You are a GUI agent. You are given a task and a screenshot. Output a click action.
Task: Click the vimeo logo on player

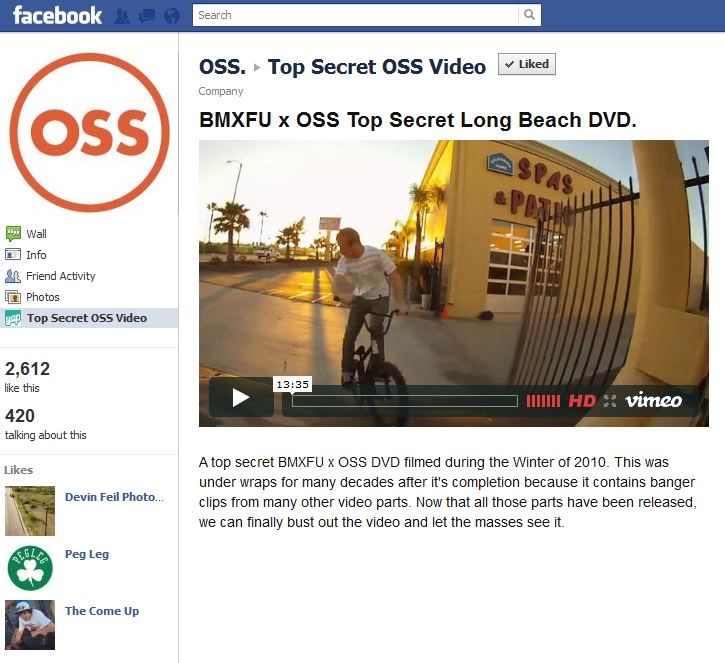pos(653,400)
